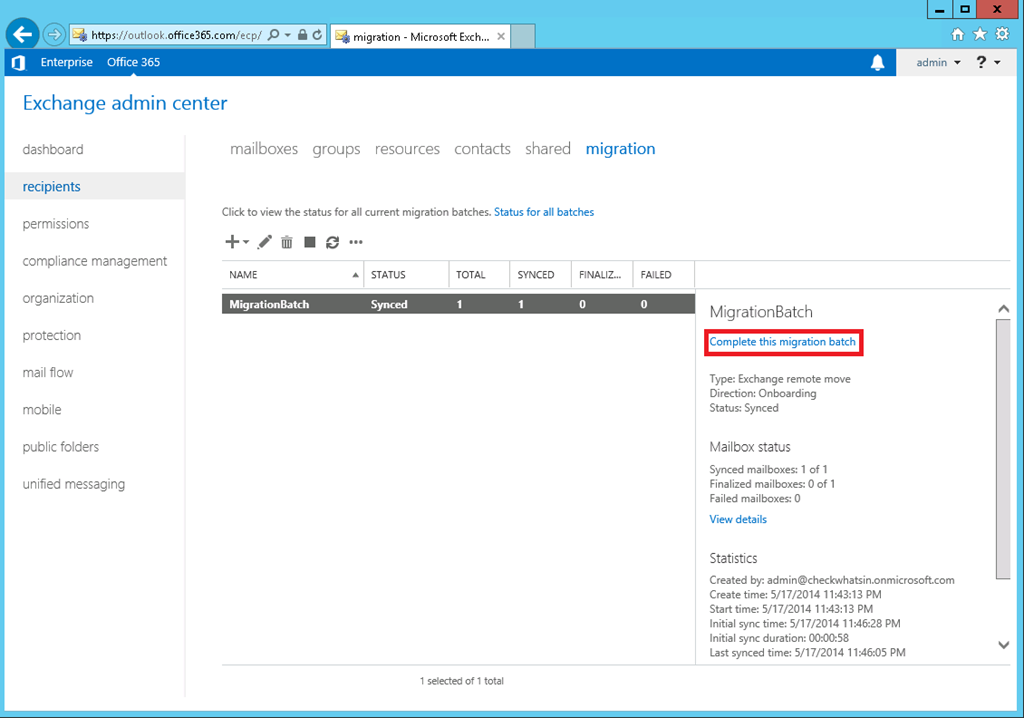1024x718 pixels.
Task: Open the Enterprise link in header
Action: pyautogui.click(x=67, y=62)
